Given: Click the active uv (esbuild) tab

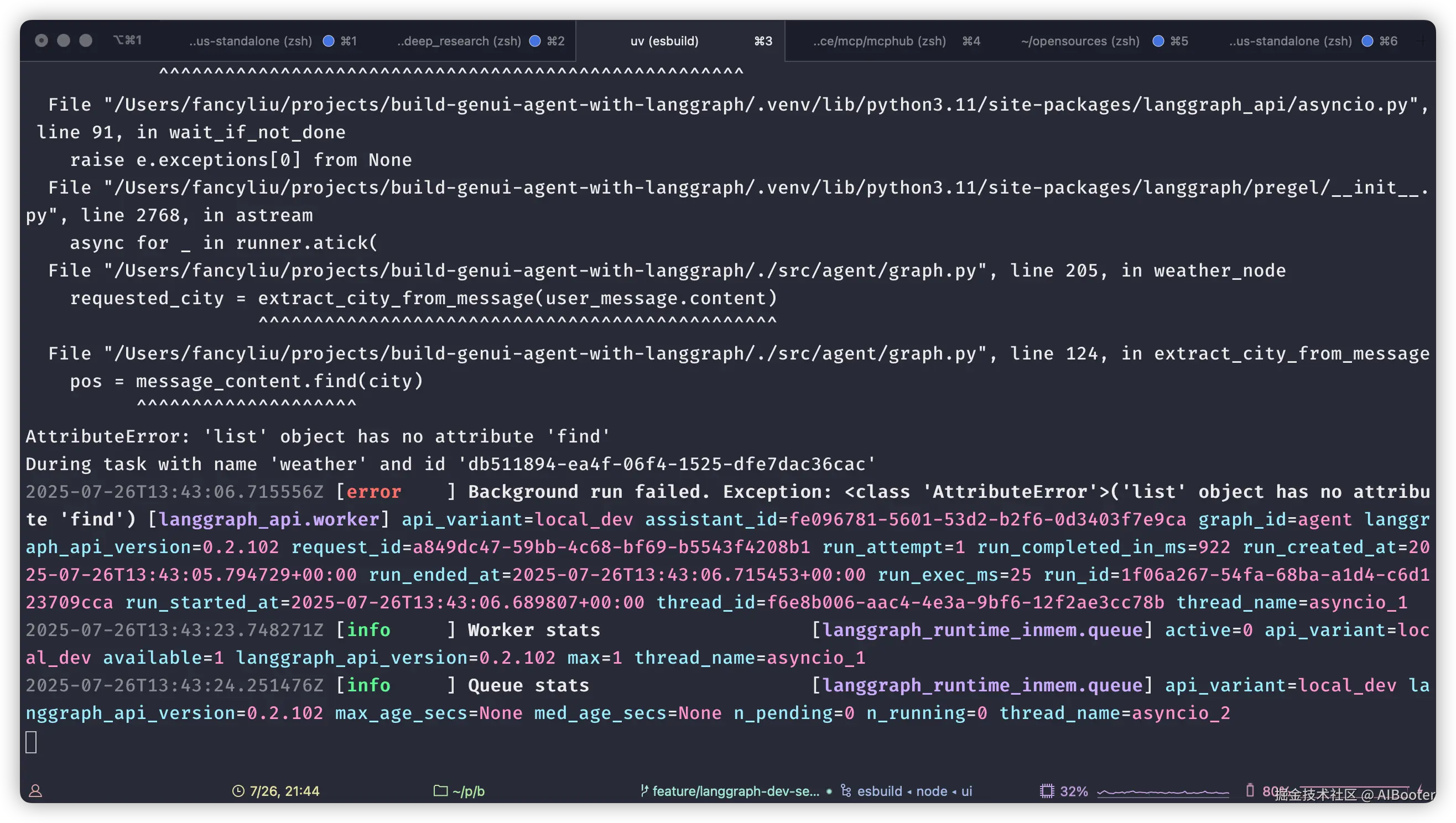Looking at the screenshot, I should pos(664,41).
